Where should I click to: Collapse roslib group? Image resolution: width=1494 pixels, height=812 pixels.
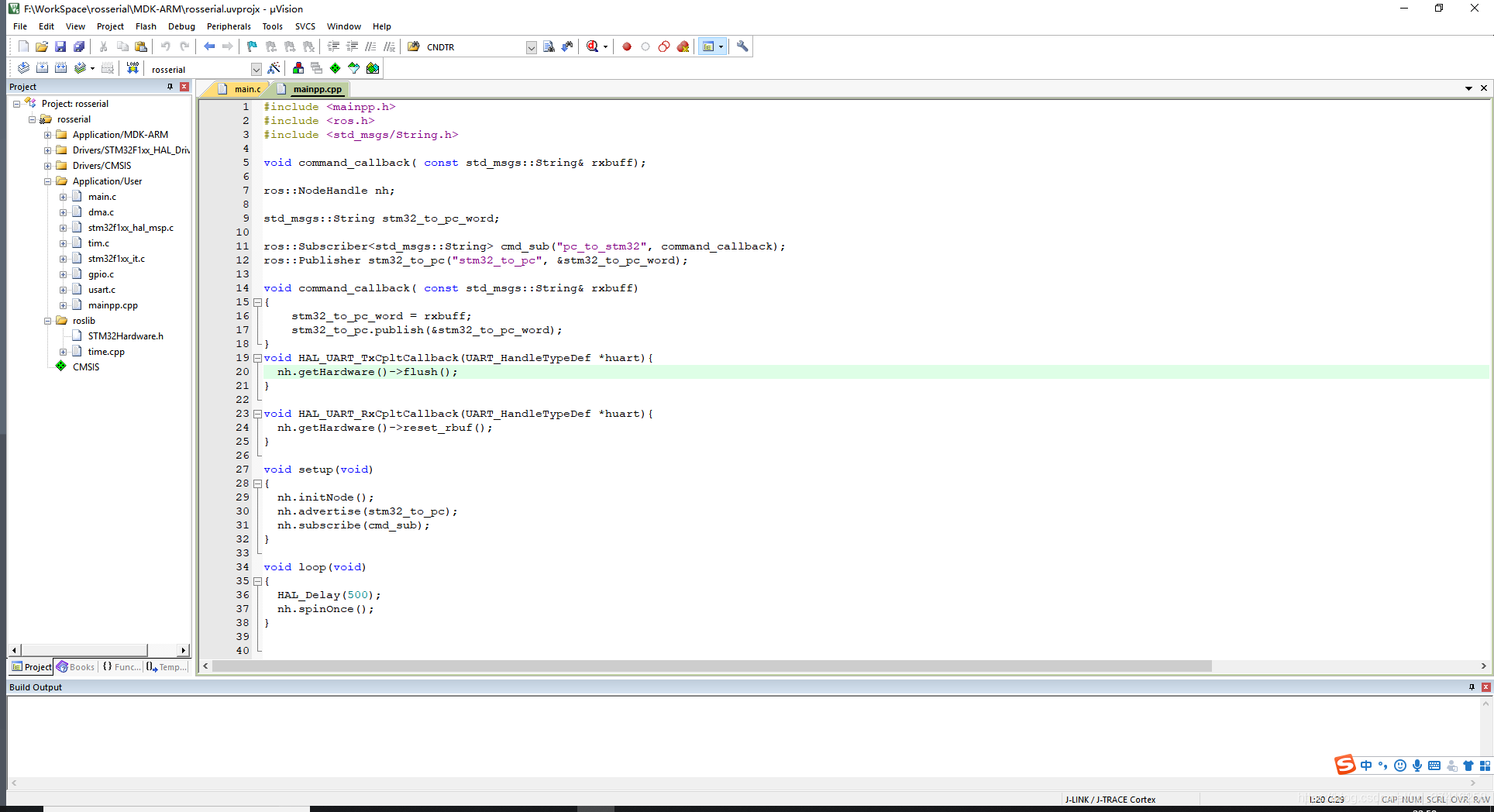47,321
